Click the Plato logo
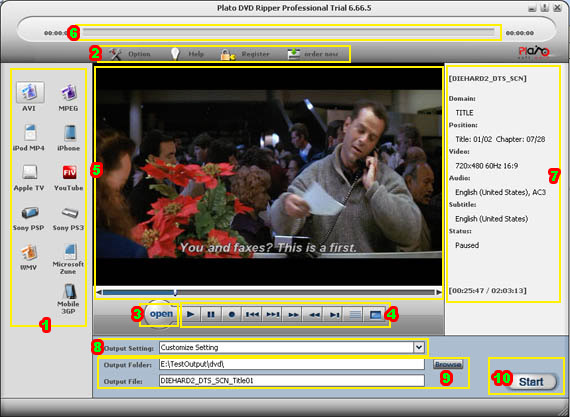Screen dimensions: 570x417 (x=534, y=53)
